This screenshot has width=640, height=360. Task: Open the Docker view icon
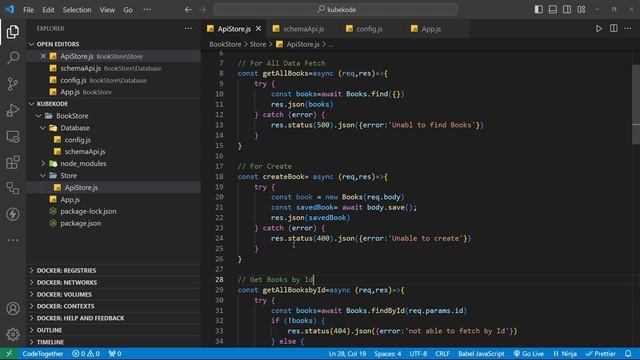pos(13,188)
